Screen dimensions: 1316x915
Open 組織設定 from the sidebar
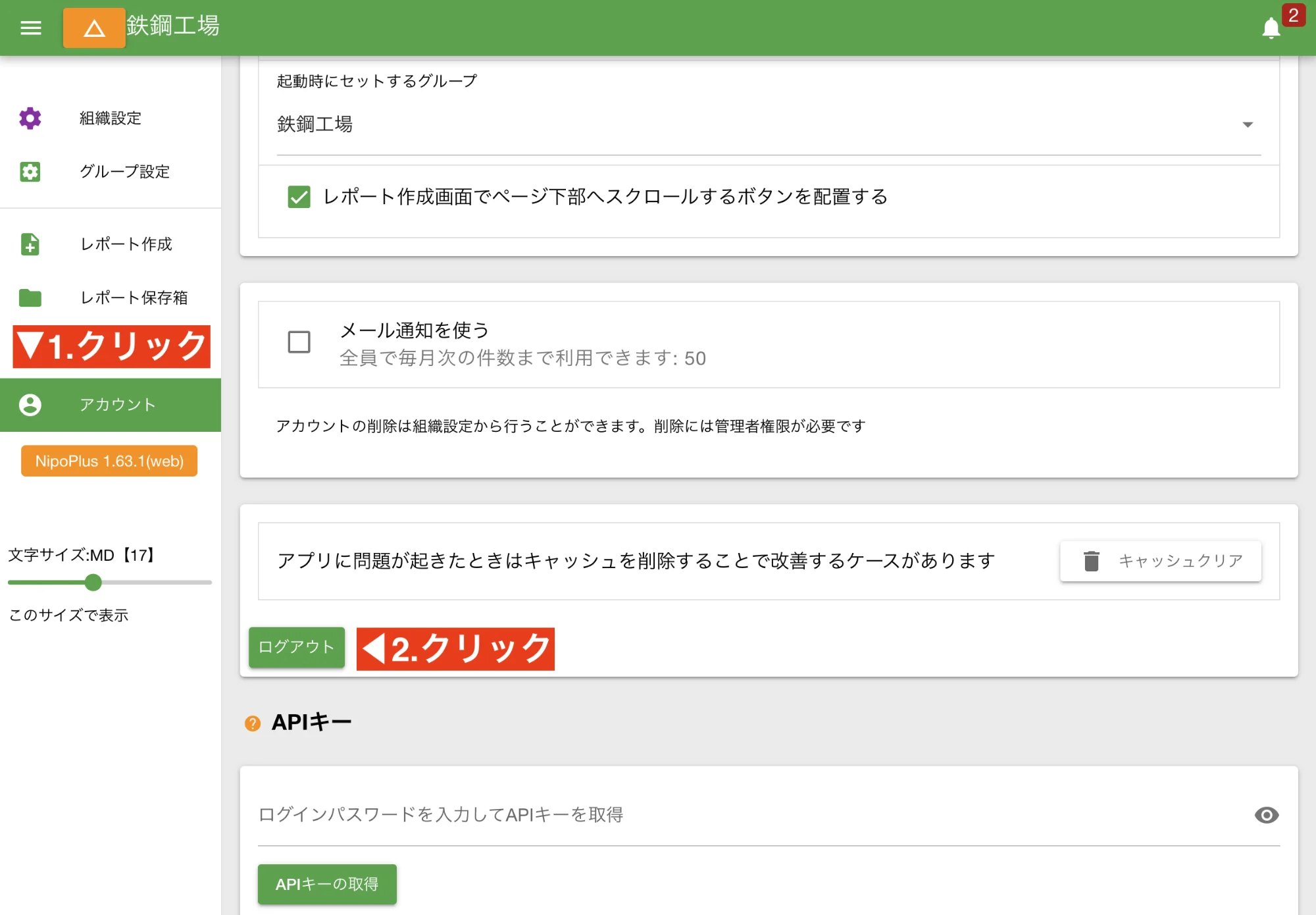pyautogui.click(x=109, y=118)
